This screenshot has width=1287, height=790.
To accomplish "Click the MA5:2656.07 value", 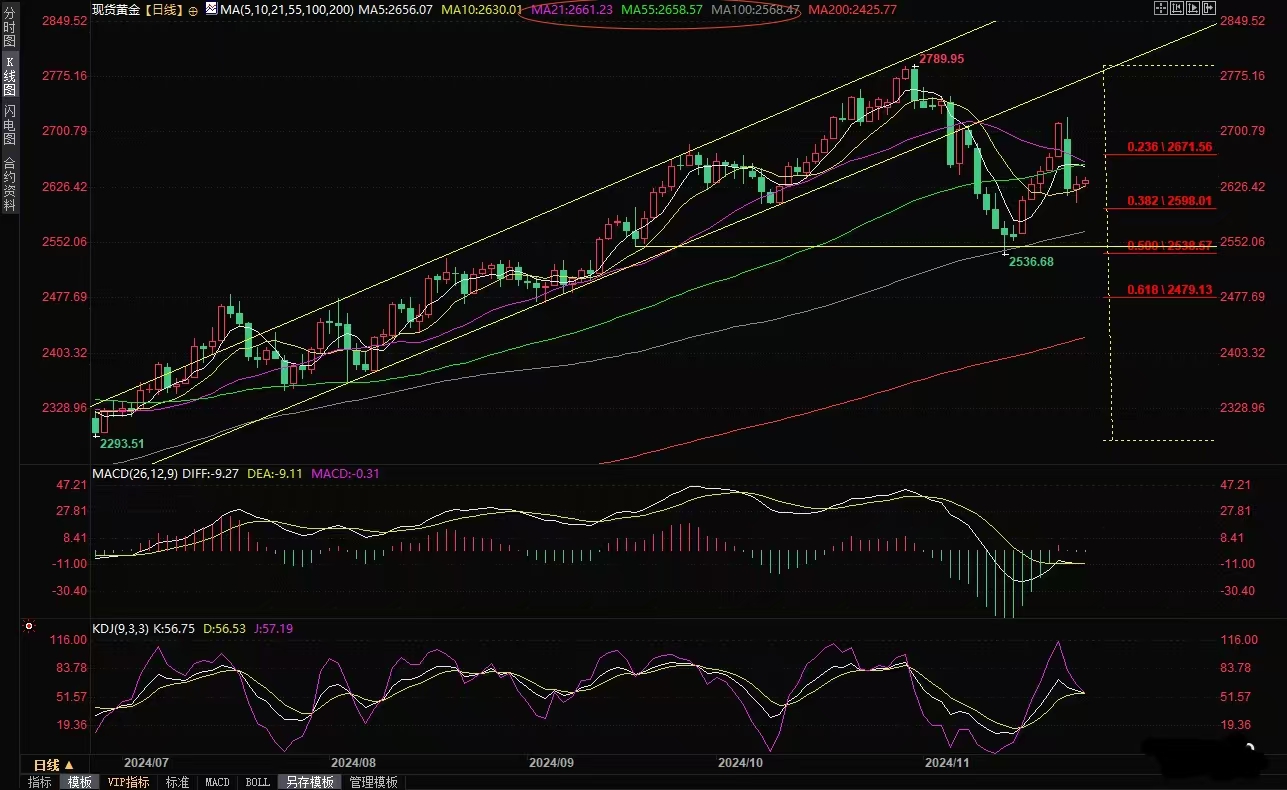I will [x=395, y=10].
